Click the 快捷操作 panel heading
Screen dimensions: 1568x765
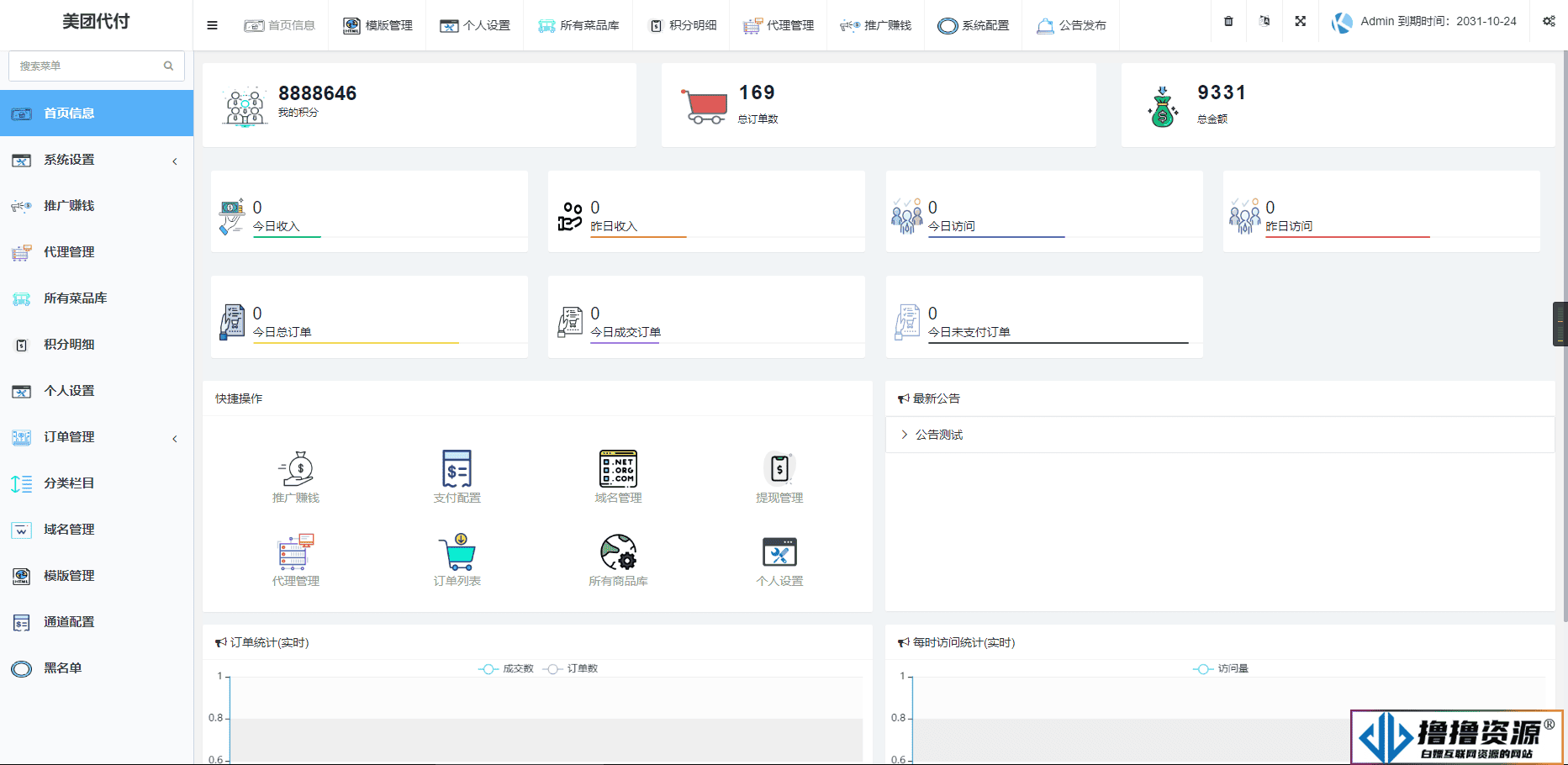pyautogui.click(x=239, y=398)
